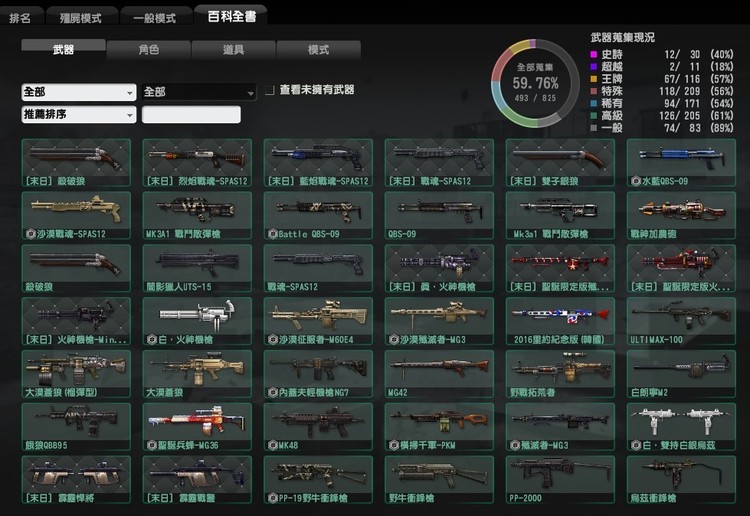Screen dimensions: 750x516
Task: Open the 內蓋夫輕機槍NG7 card
Action: [318, 374]
